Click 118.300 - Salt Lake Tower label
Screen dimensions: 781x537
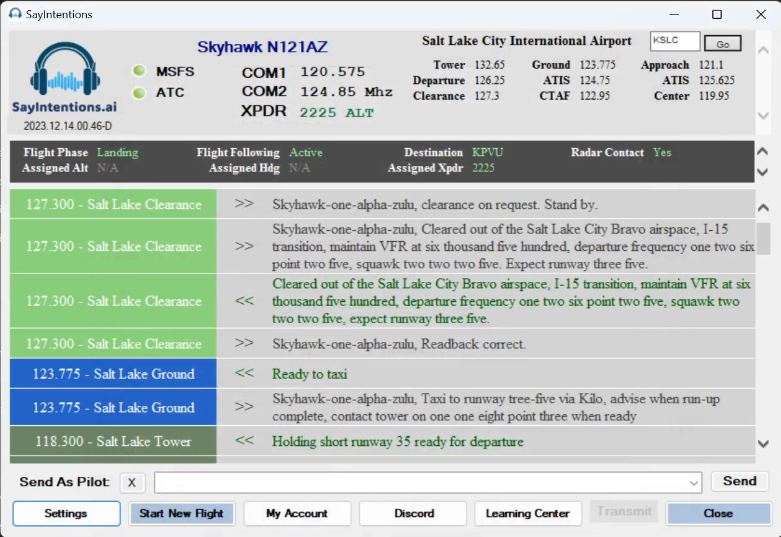(x=113, y=441)
